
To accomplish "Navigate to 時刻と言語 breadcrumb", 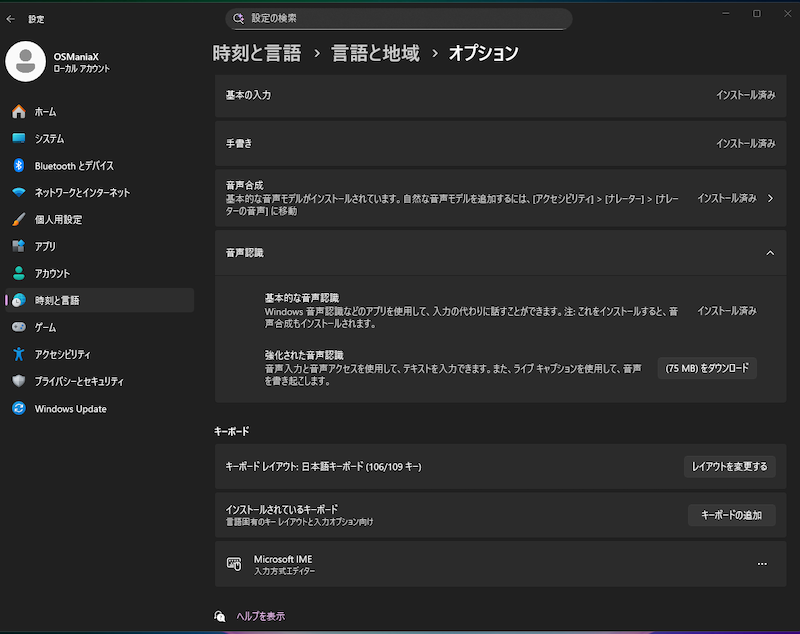I will (x=257, y=54).
